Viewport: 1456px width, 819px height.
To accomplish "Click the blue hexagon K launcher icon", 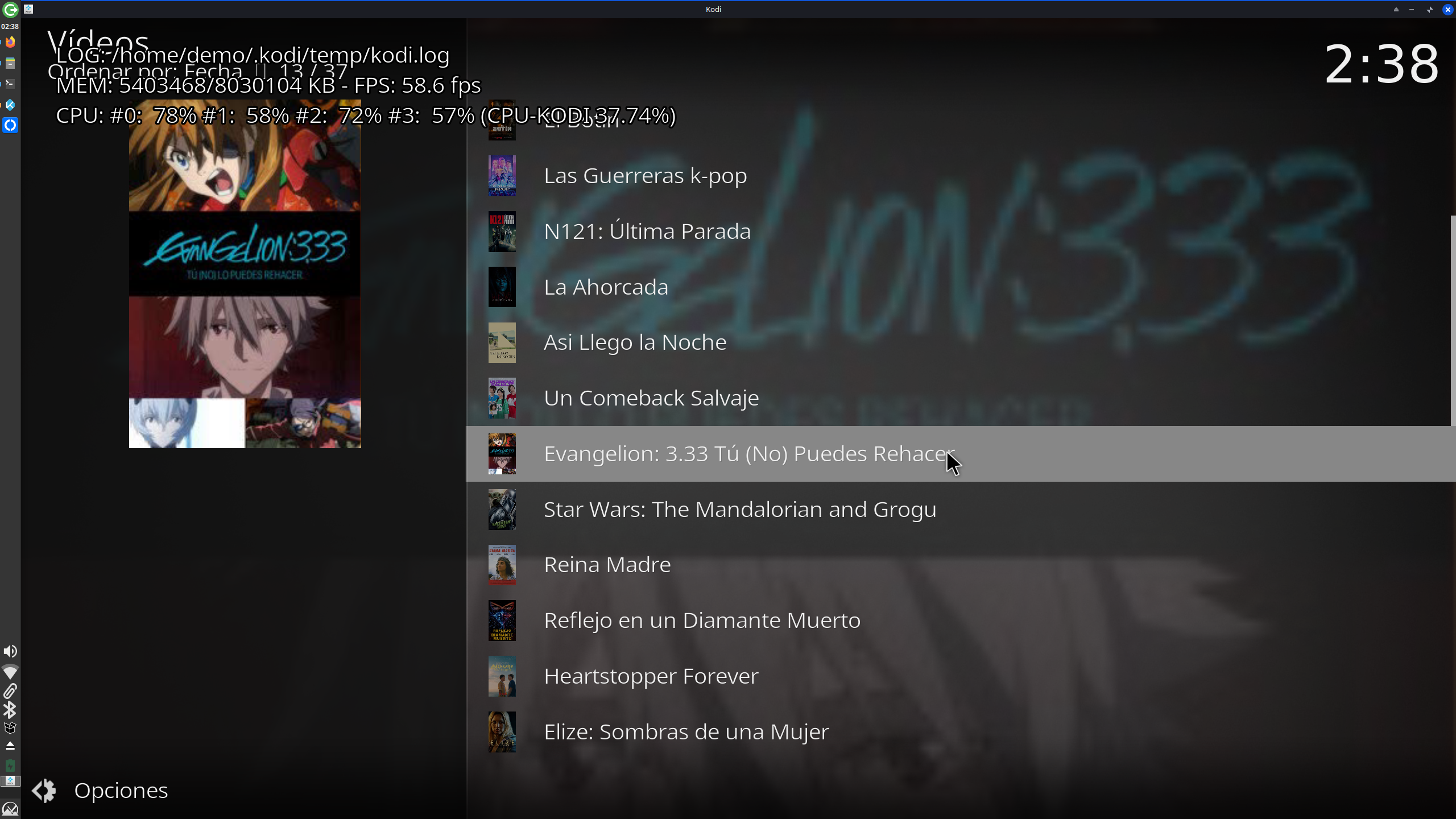I will (x=10, y=105).
